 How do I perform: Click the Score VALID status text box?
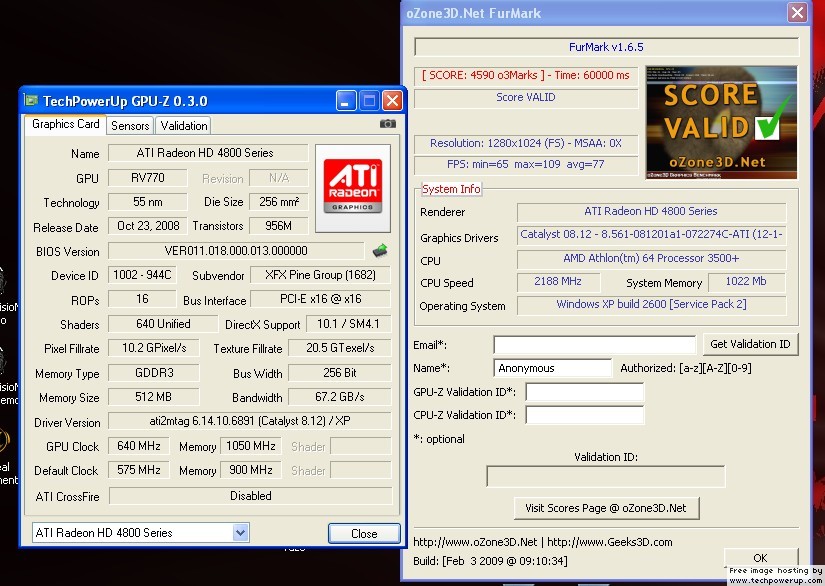[x=526, y=98]
